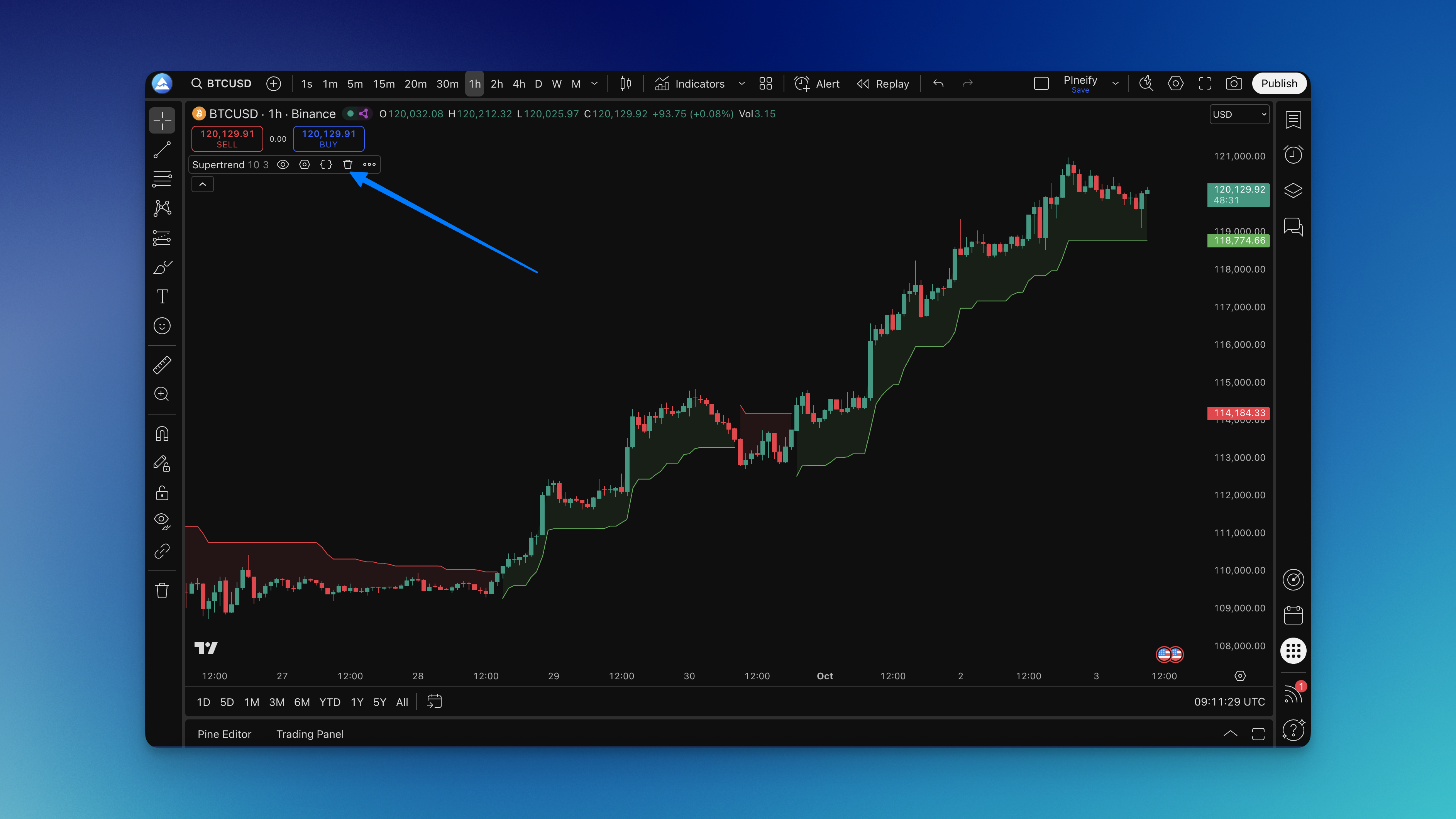Open the Pine Editor tab

coord(224,734)
